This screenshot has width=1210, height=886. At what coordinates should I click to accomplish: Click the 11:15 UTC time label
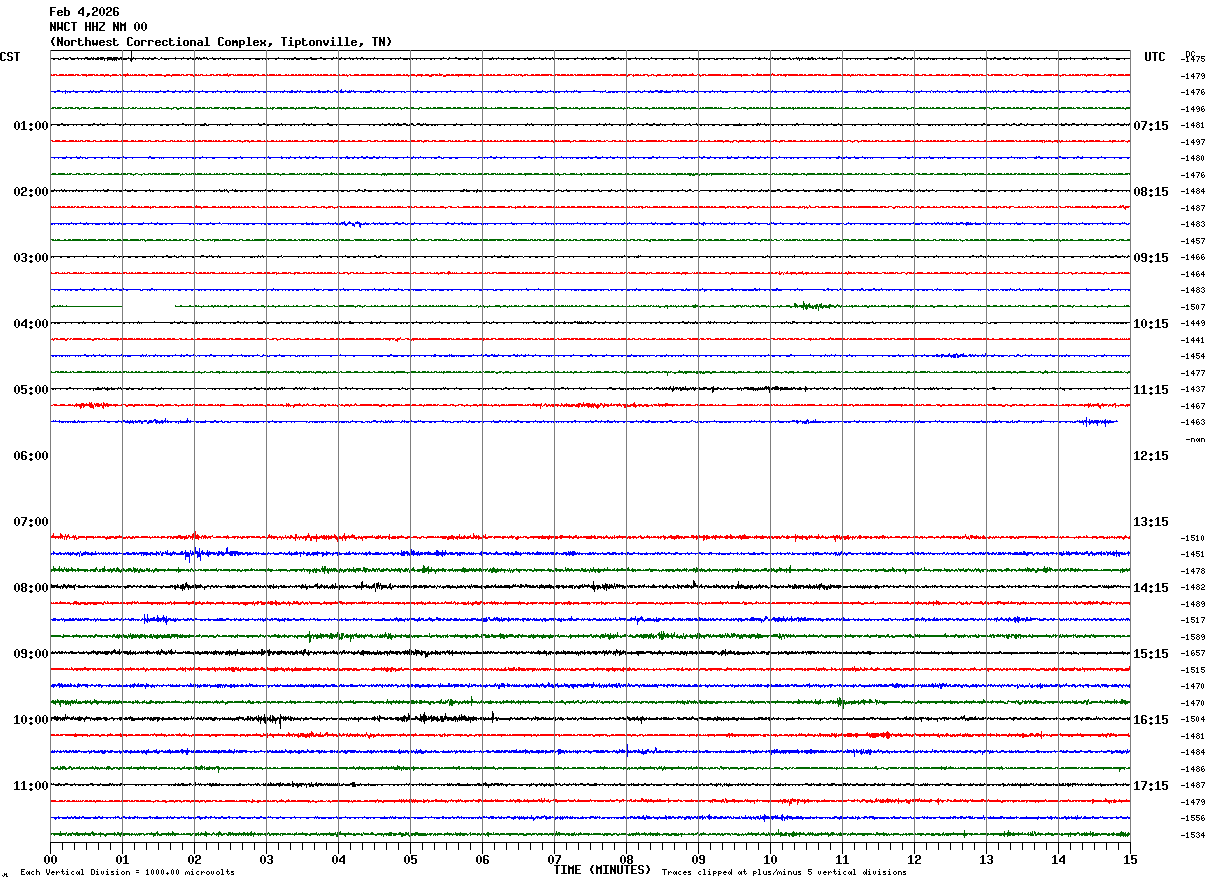click(1151, 390)
